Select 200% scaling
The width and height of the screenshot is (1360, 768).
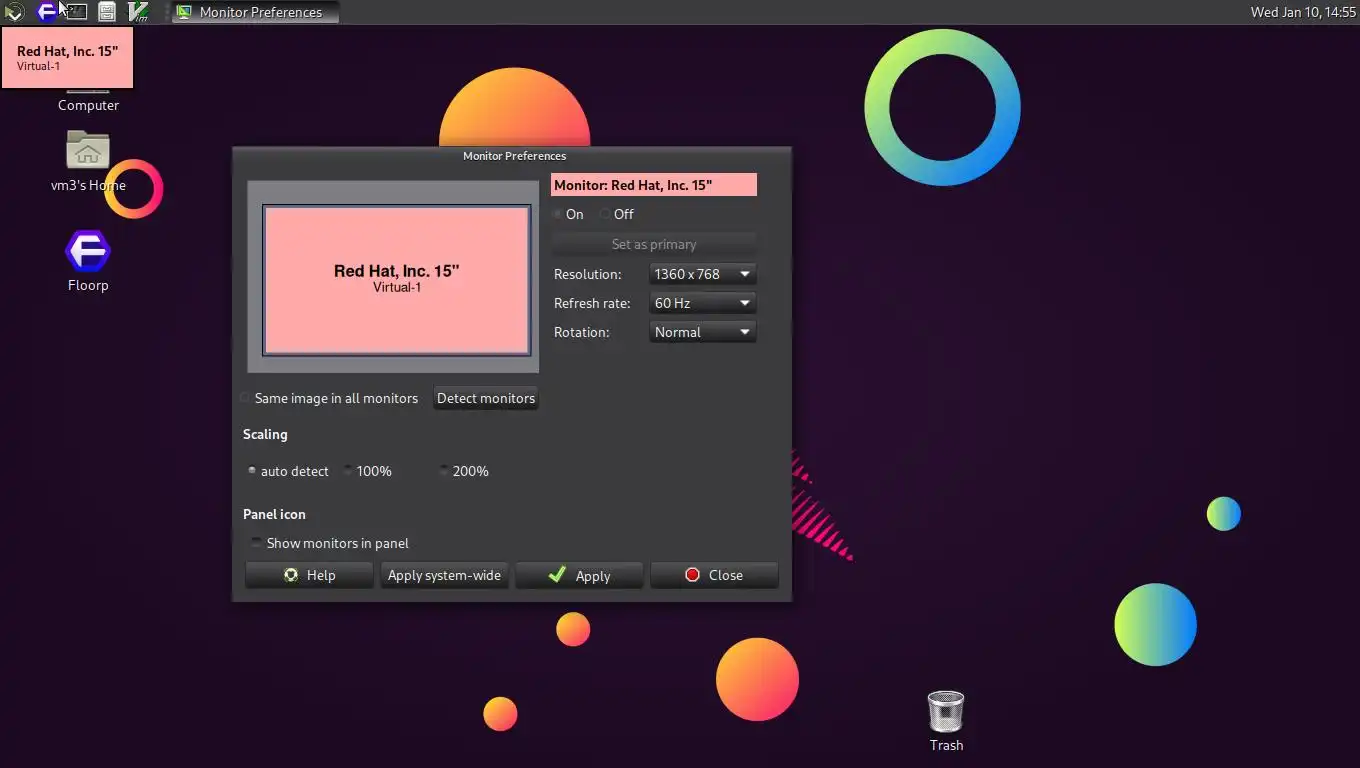coord(463,471)
